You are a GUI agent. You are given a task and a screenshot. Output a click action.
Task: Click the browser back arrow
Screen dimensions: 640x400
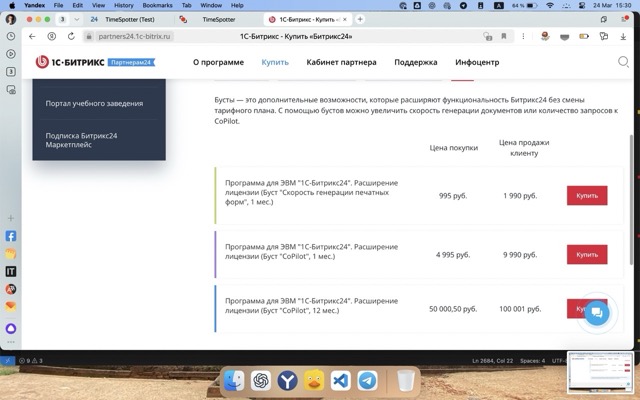[34, 36]
